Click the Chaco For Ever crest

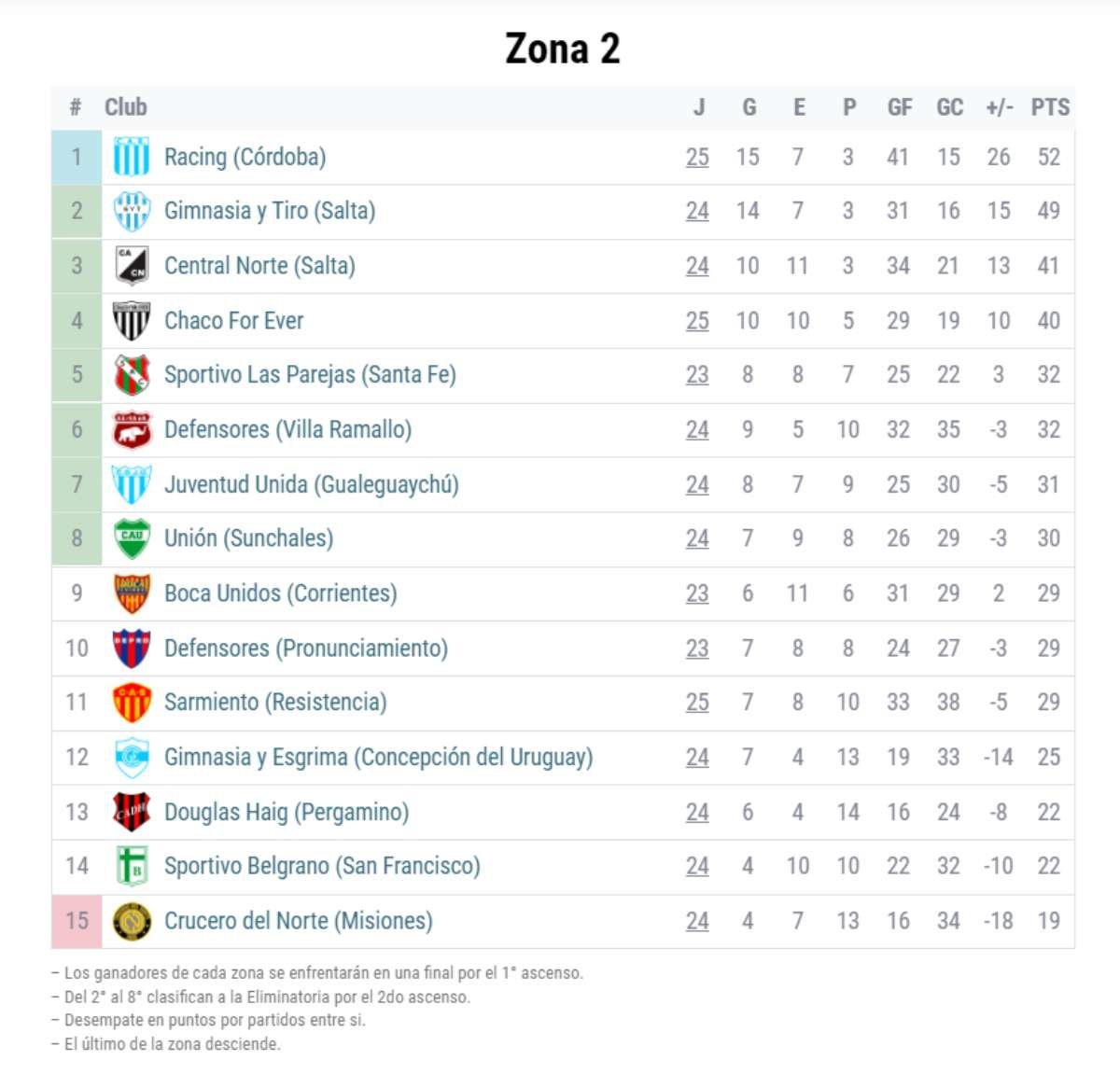coord(132,321)
